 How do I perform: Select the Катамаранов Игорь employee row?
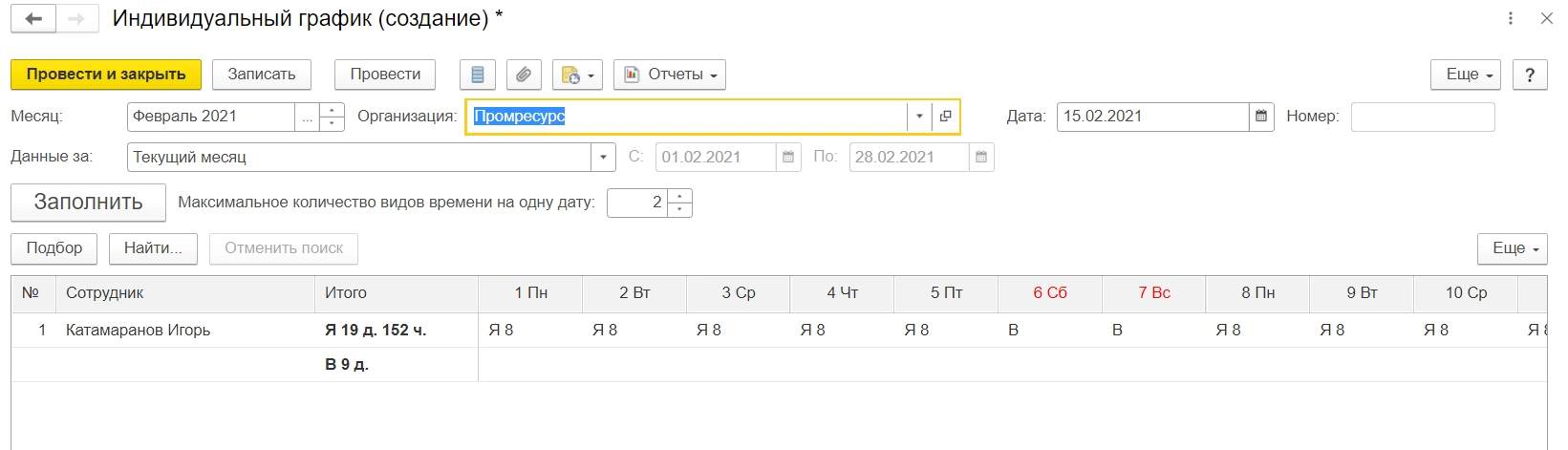(138, 331)
